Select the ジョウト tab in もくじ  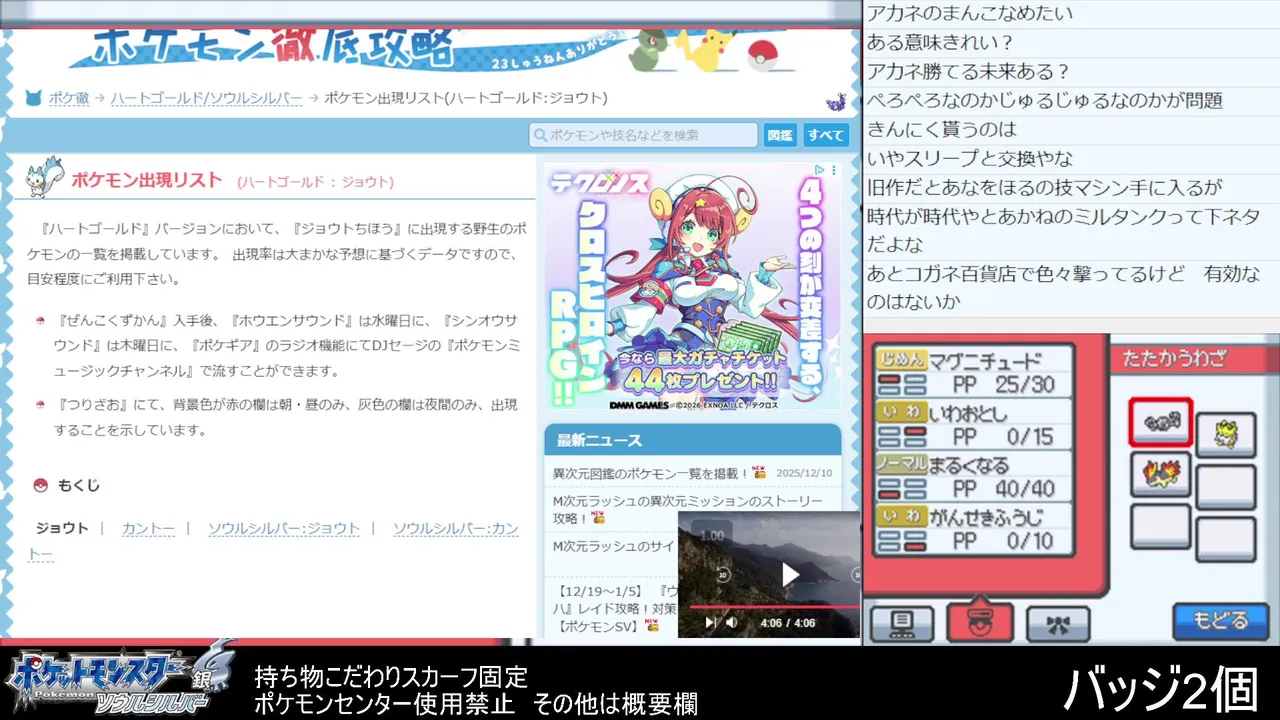pos(62,528)
